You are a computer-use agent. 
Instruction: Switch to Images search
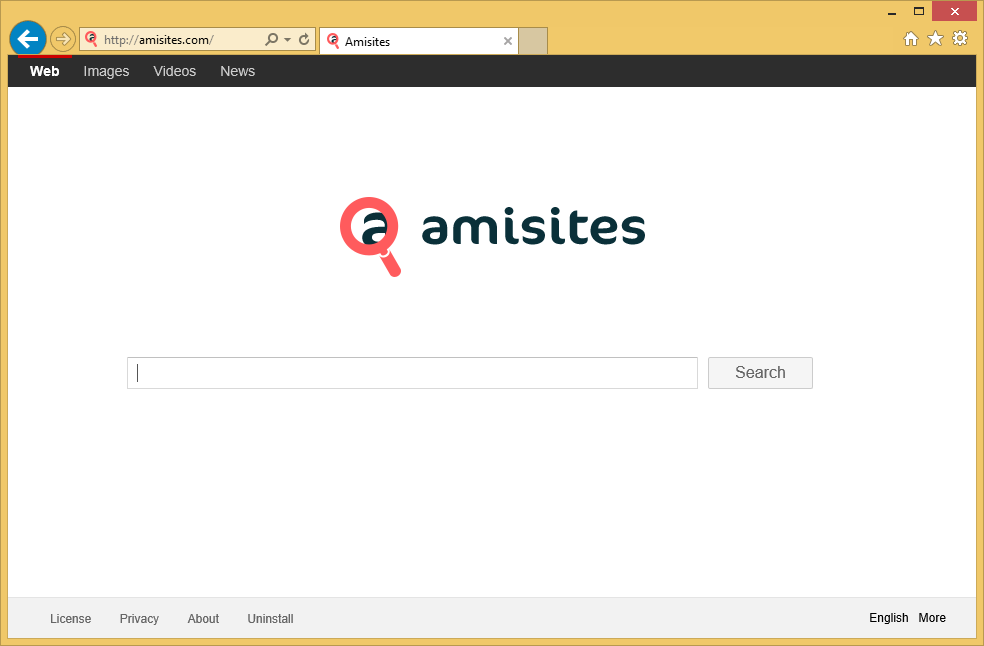pyautogui.click(x=106, y=71)
